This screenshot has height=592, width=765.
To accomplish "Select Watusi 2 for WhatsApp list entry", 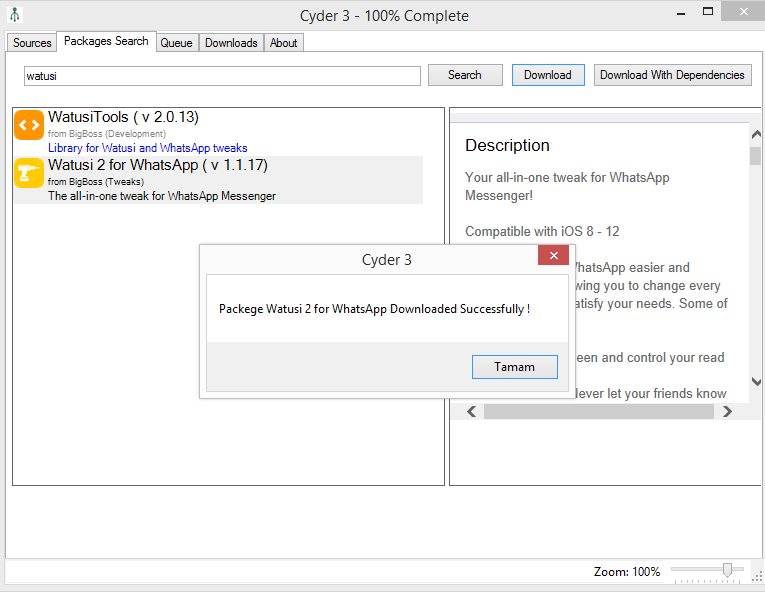I will pyautogui.click(x=158, y=165).
